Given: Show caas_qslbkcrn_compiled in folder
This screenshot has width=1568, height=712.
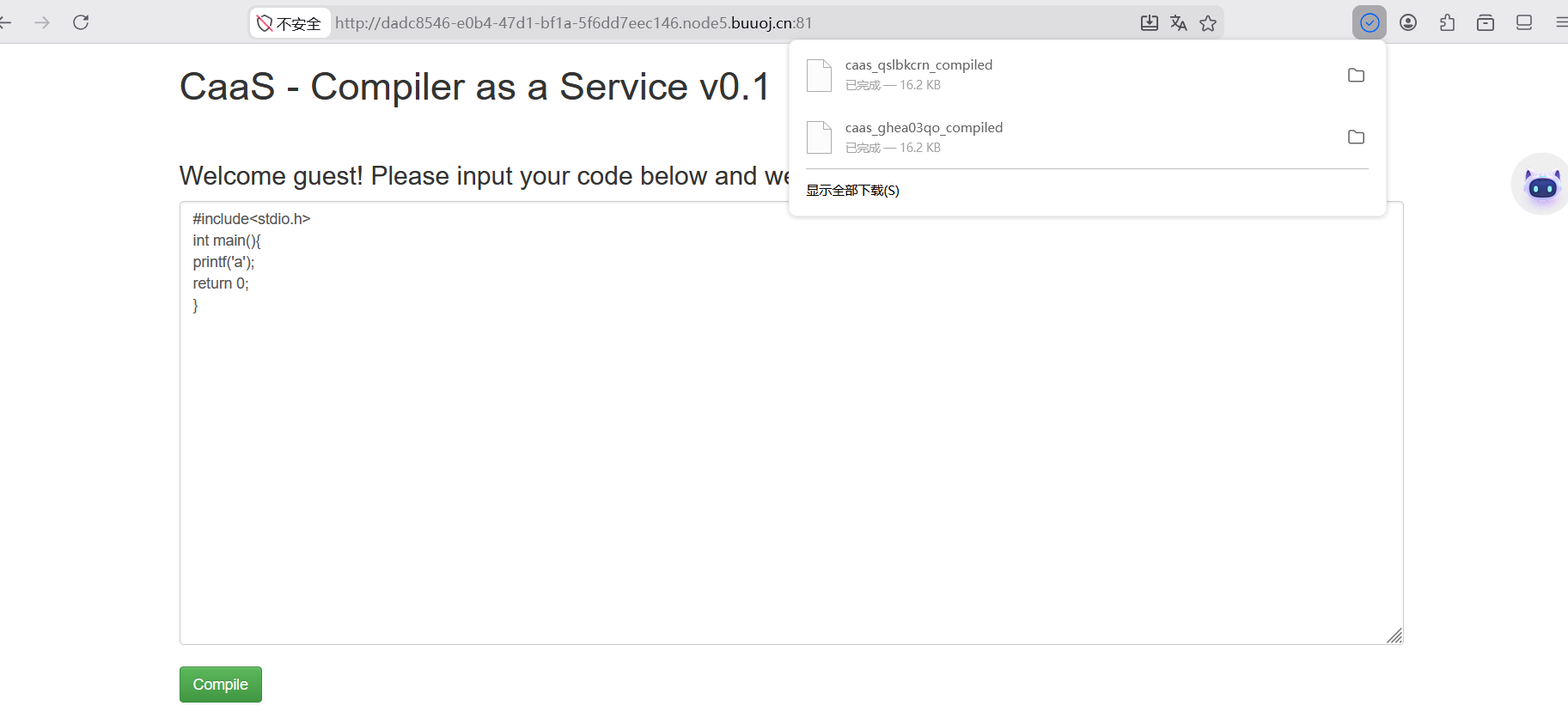Looking at the screenshot, I should [x=1356, y=76].
